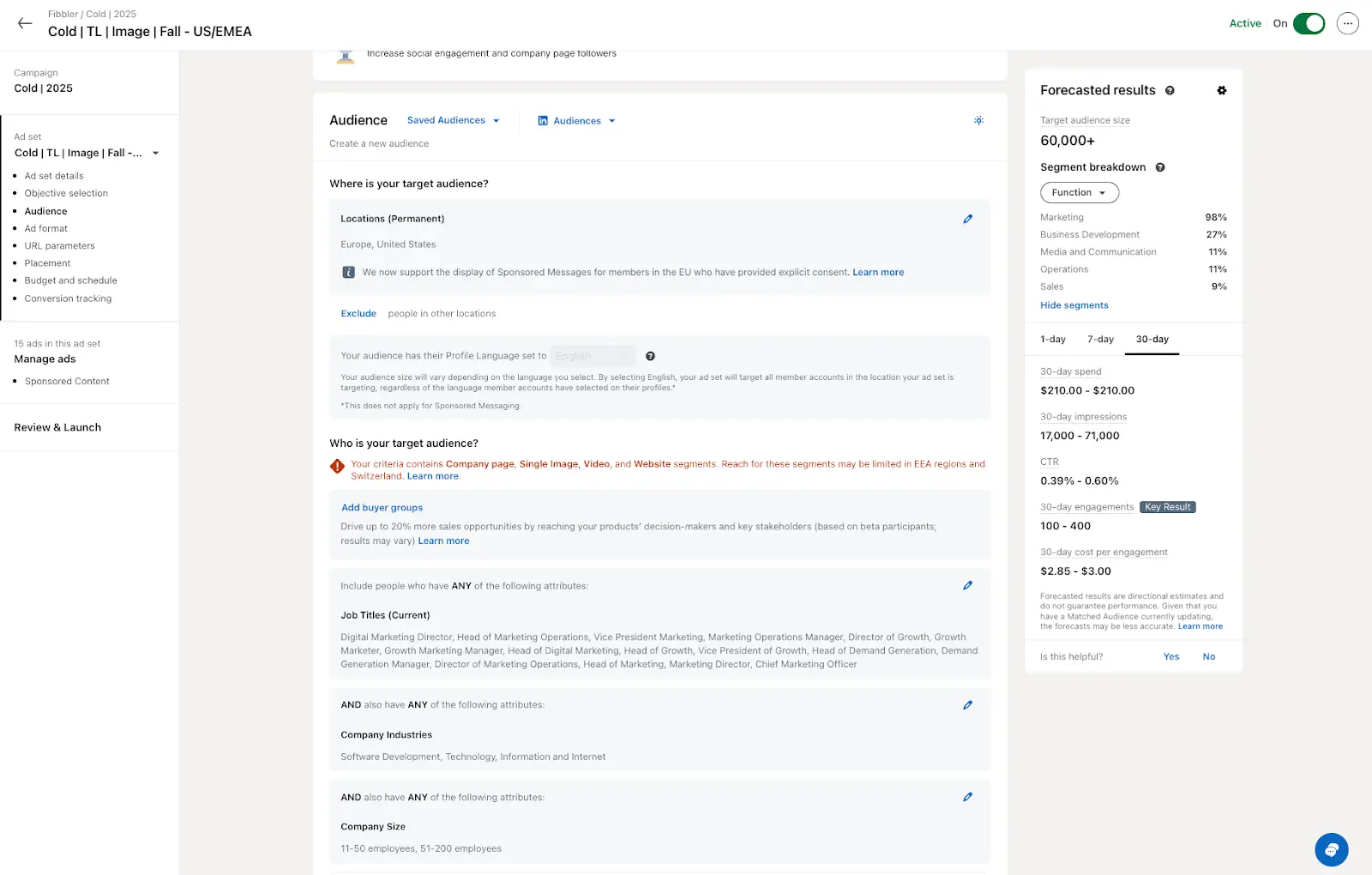The image size is (1372, 875).
Task: Edit Company Industries with pencil icon
Action: coord(967,705)
